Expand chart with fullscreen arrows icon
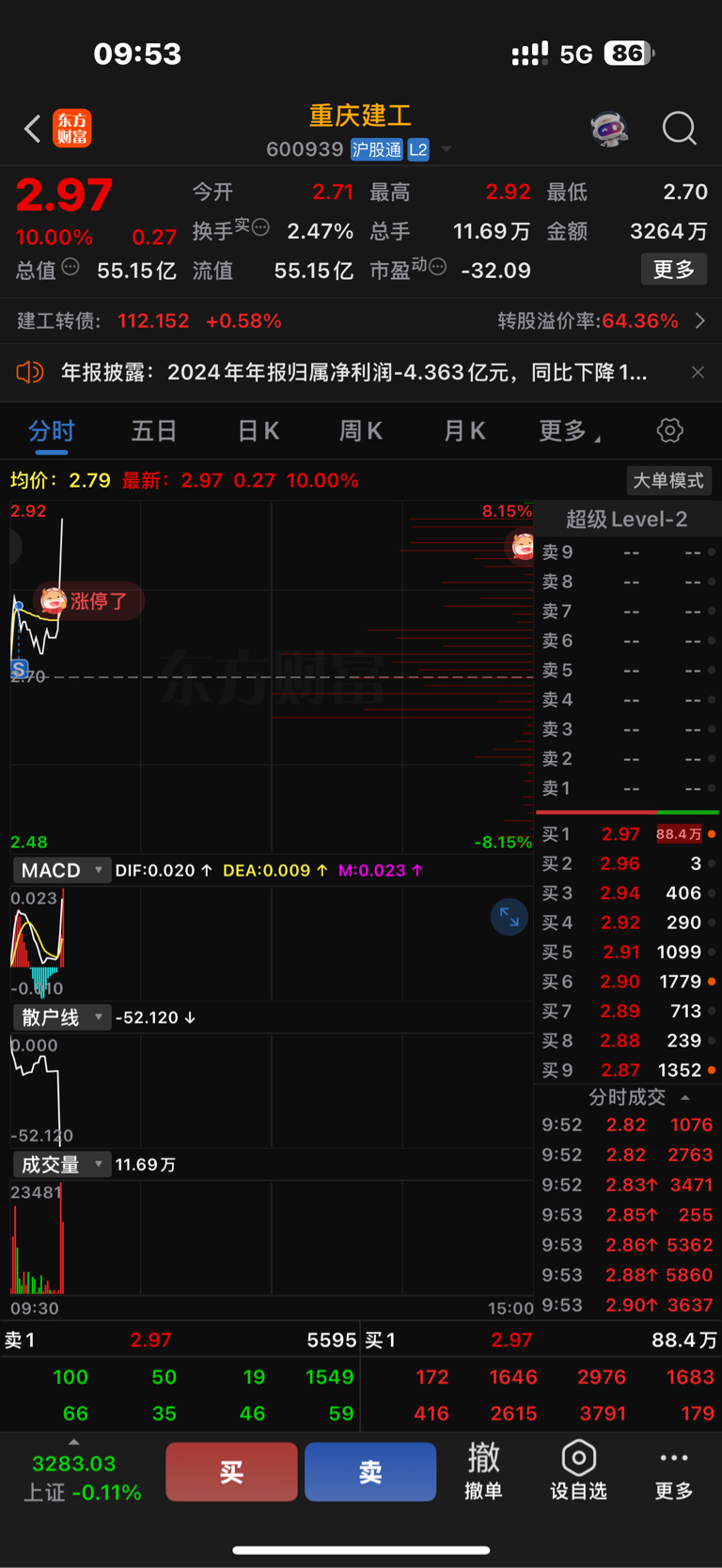Viewport: 722px width, 1568px height. click(510, 917)
